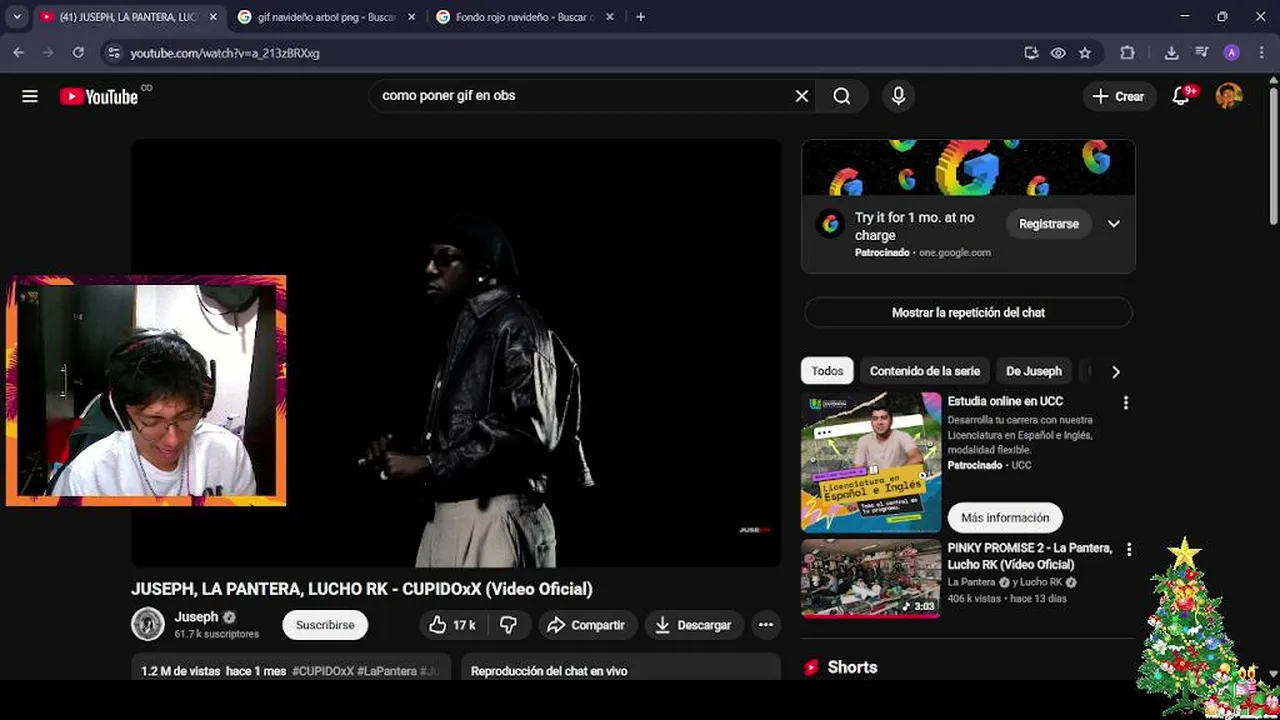Switch to Fondo rojo navideño tab

pyautogui.click(x=524, y=17)
